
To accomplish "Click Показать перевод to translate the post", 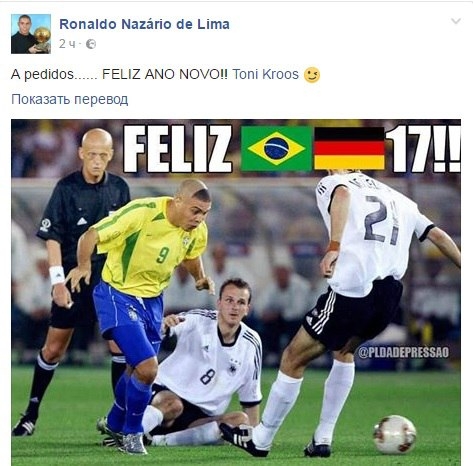I will tap(70, 99).
